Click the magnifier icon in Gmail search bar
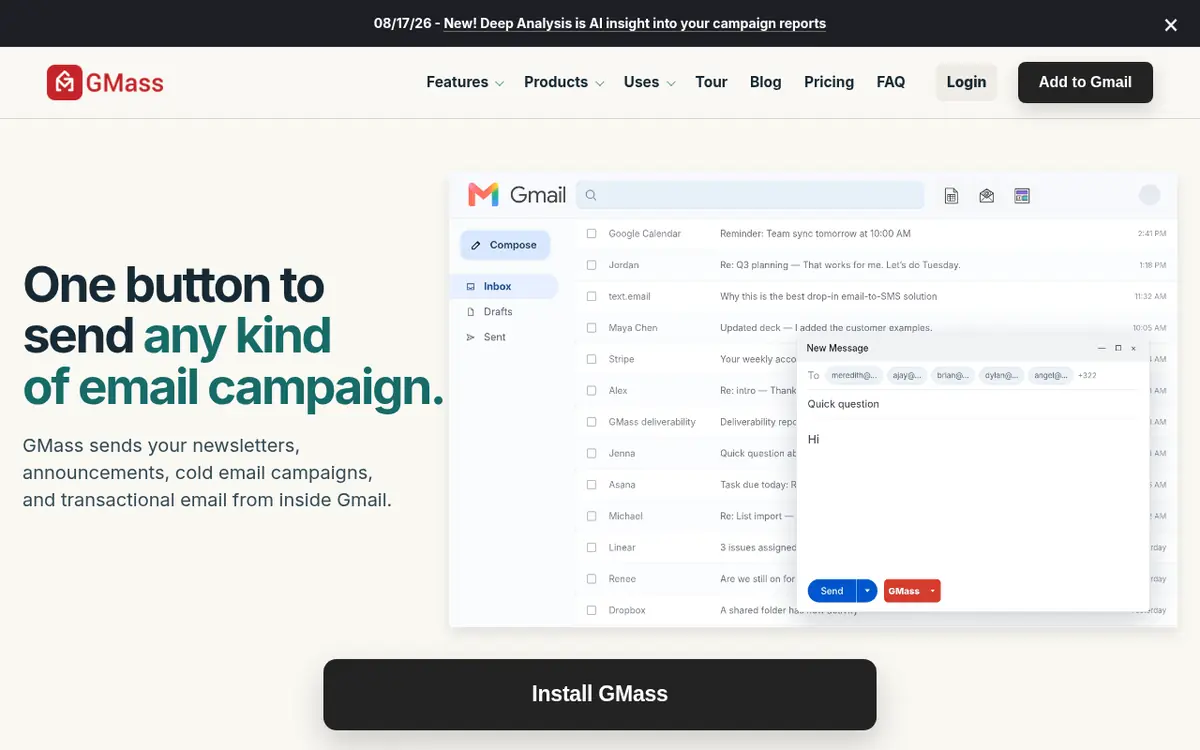Image resolution: width=1200 pixels, height=750 pixels. (x=591, y=196)
